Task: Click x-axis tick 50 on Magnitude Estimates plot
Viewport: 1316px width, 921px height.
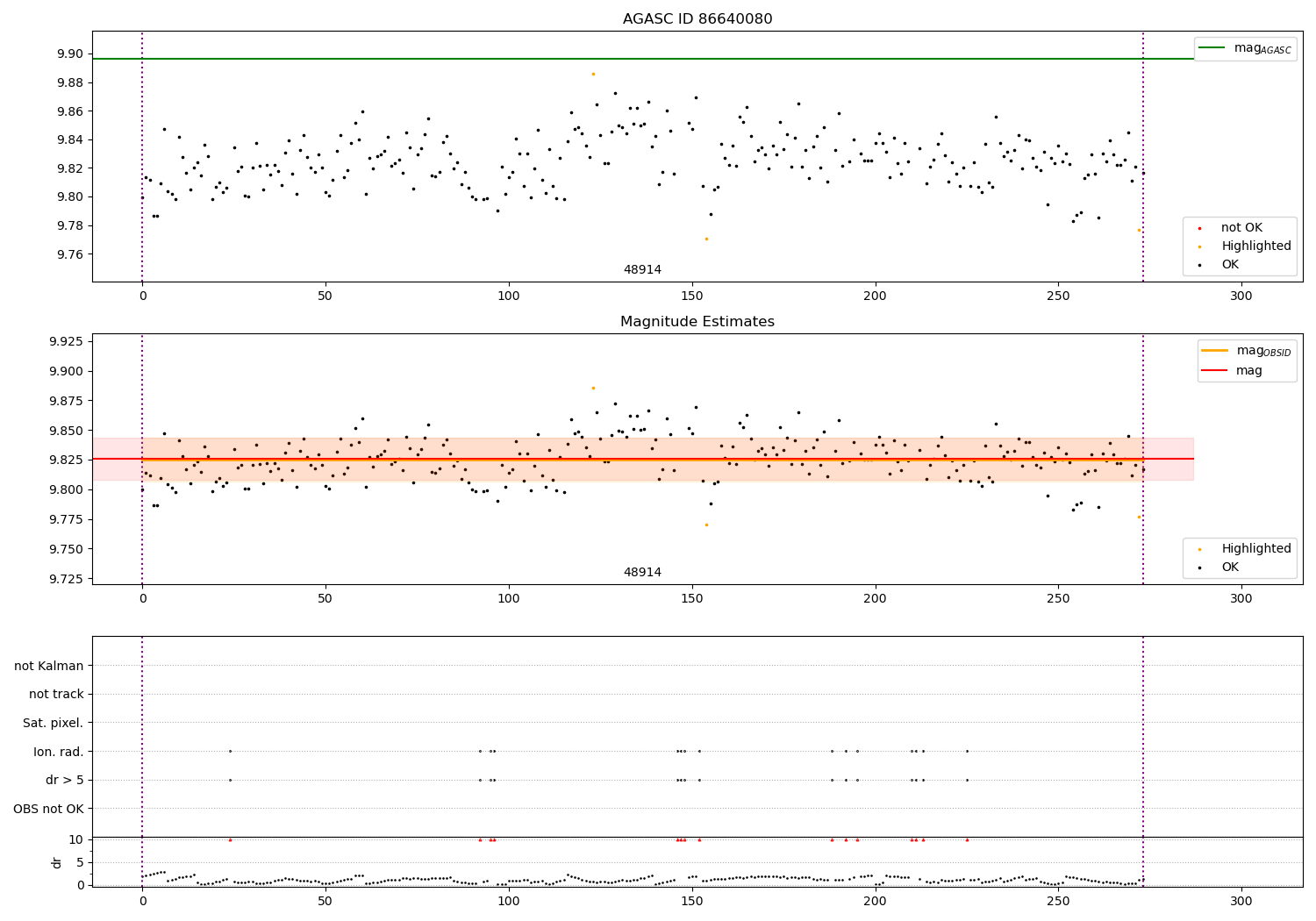Action: click(x=325, y=599)
